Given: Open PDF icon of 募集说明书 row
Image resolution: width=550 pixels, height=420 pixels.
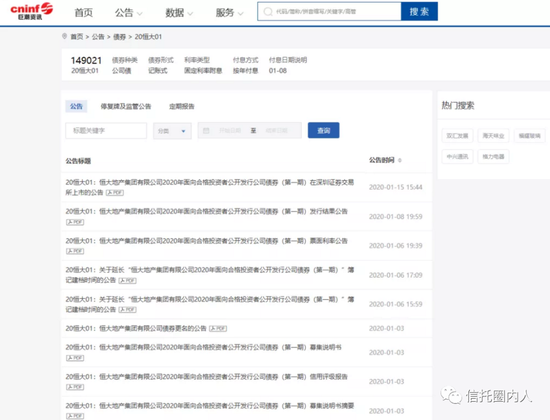Looking at the screenshot, I should [75, 358].
